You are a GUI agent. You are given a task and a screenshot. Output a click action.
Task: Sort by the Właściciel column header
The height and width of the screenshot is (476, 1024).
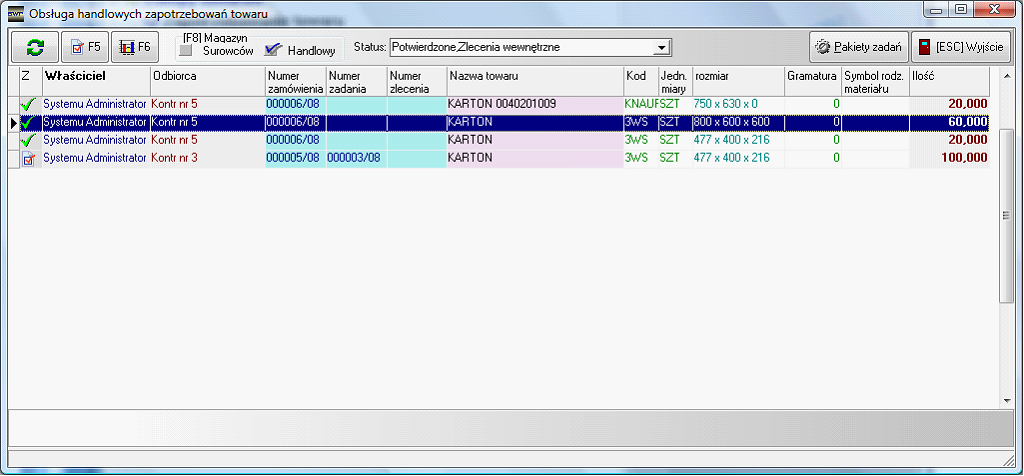(x=95, y=76)
